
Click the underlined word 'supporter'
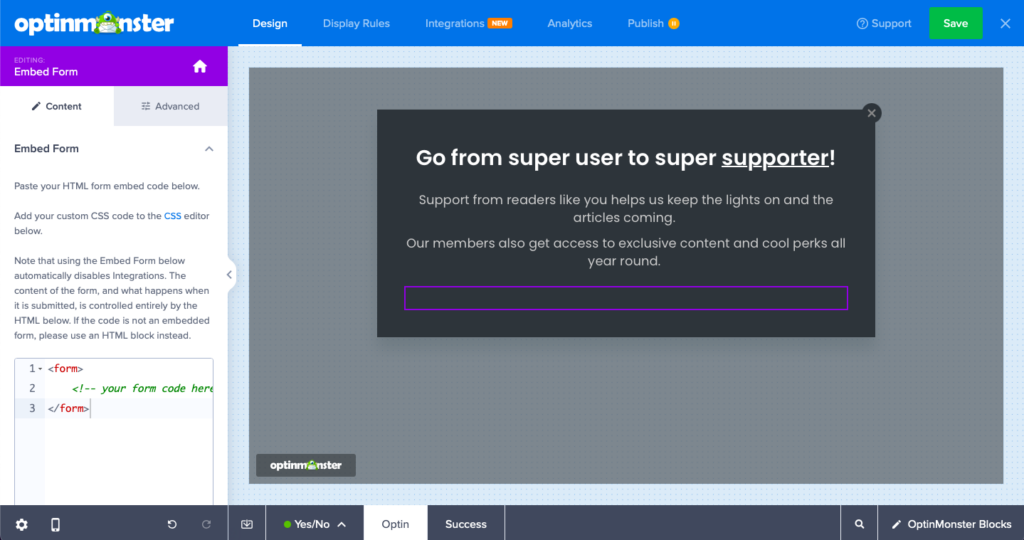tap(775, 157)
